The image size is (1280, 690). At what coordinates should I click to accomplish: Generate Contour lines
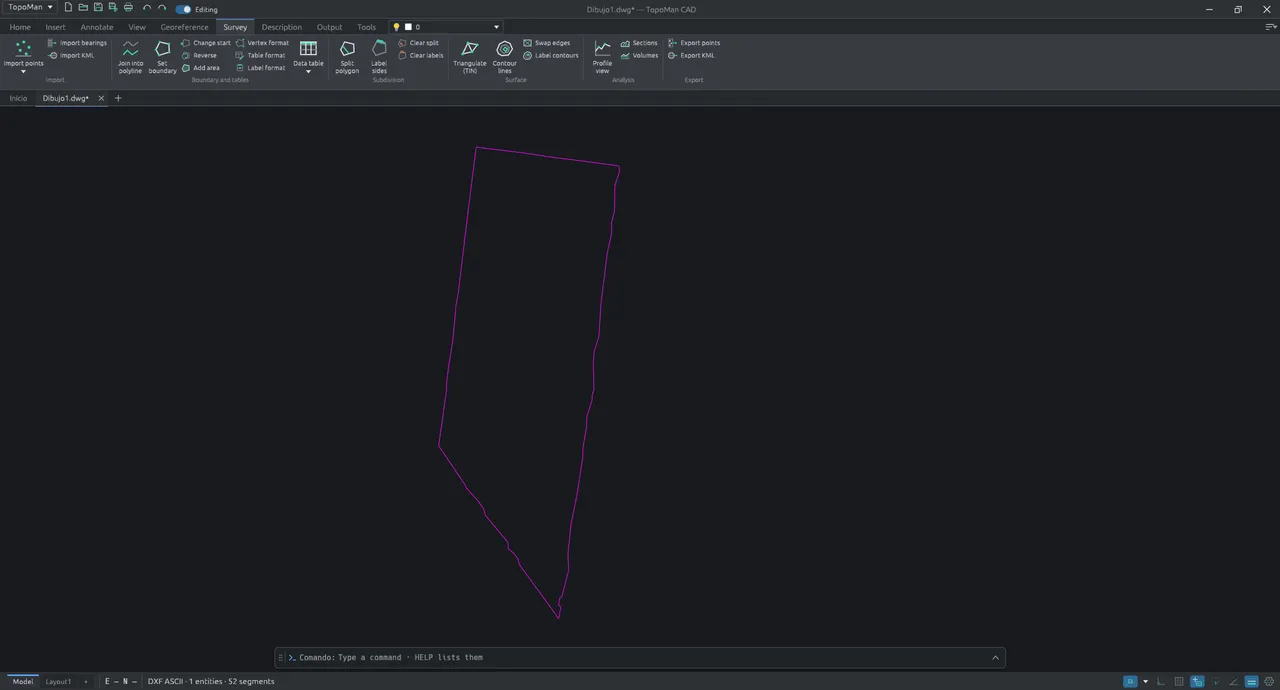tap(504, 57)
